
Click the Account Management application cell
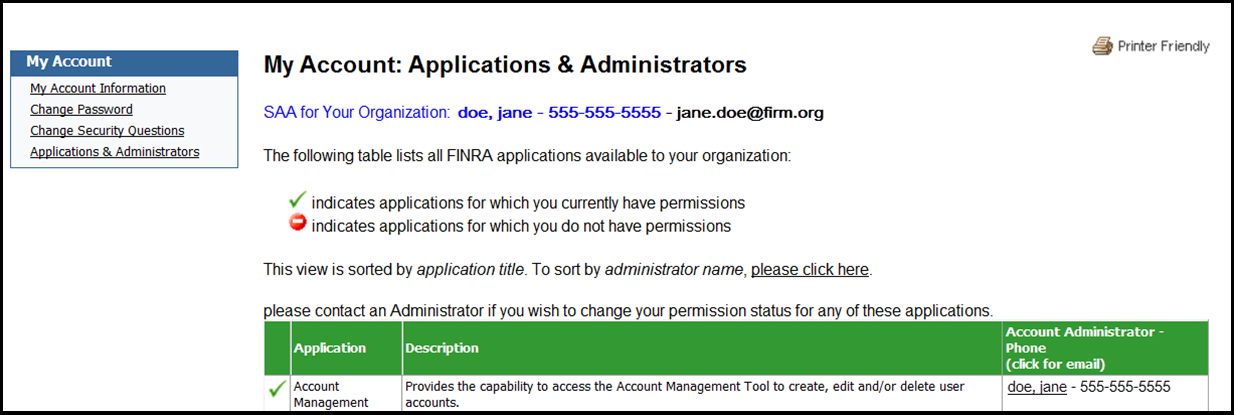click(331, 394)
